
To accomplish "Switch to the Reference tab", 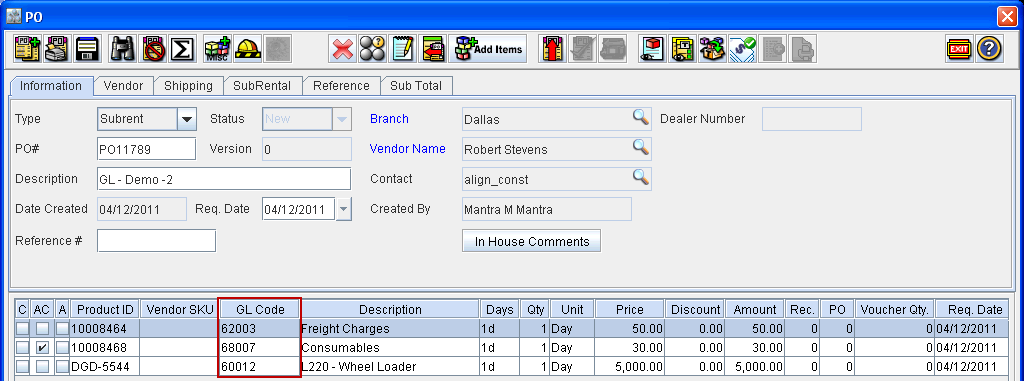I will 341,86.
